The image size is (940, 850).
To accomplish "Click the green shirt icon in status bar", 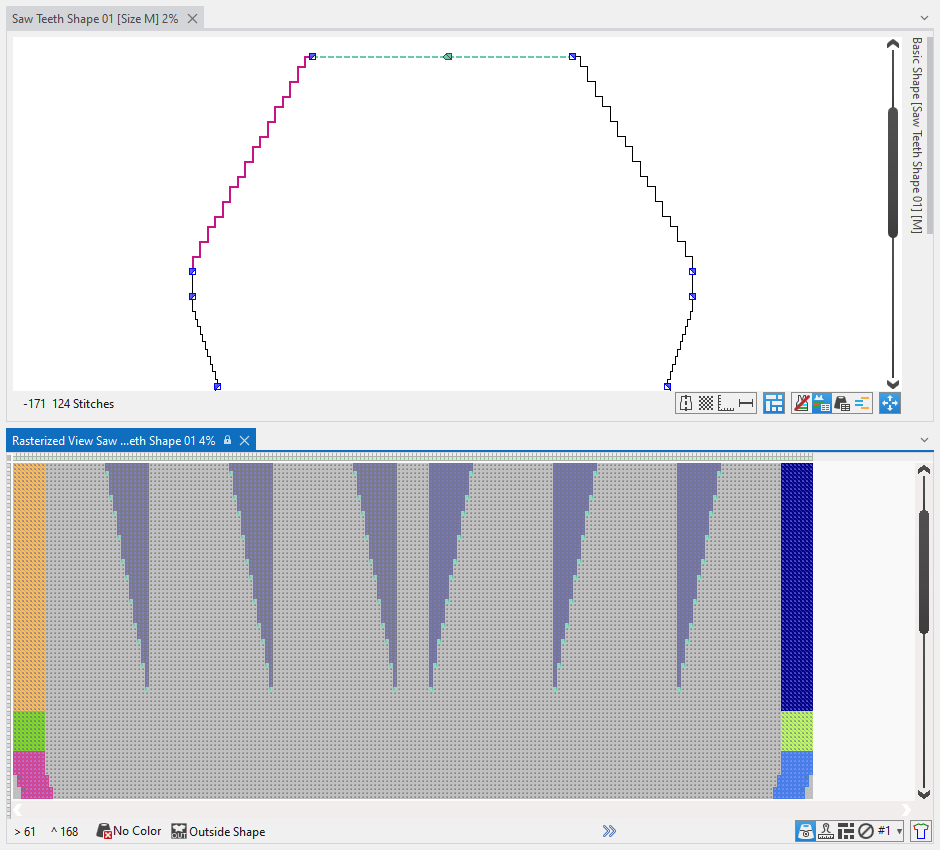I will click(921, 831).
